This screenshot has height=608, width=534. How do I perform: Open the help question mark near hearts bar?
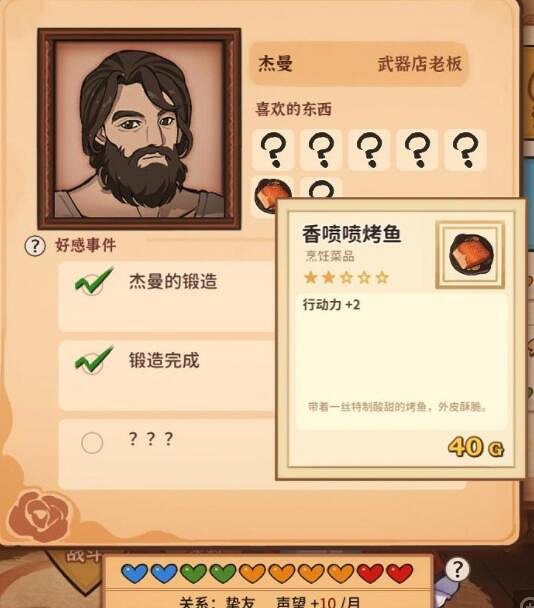tap(457, 569)
